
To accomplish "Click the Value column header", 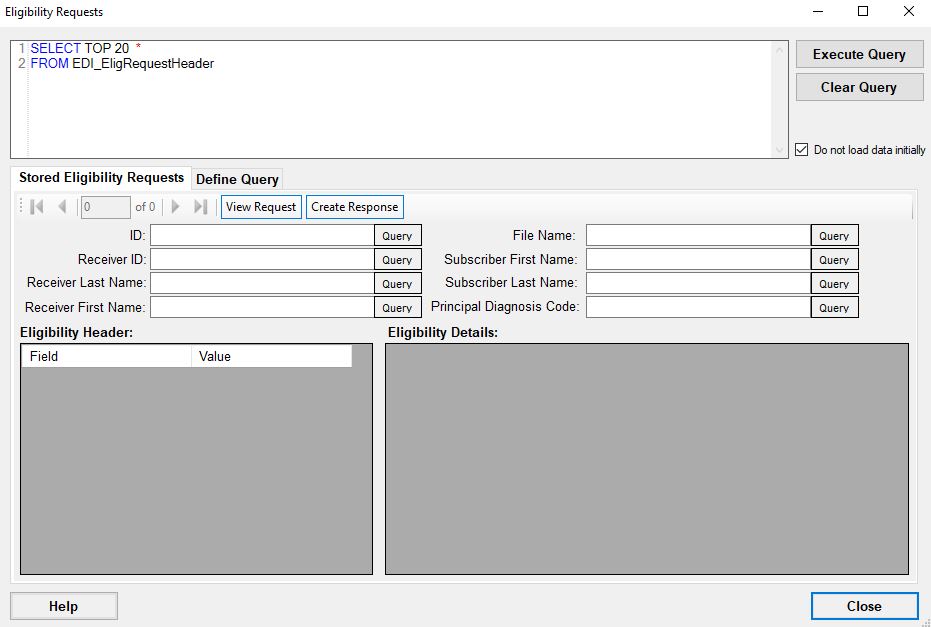I will [271, 356].
